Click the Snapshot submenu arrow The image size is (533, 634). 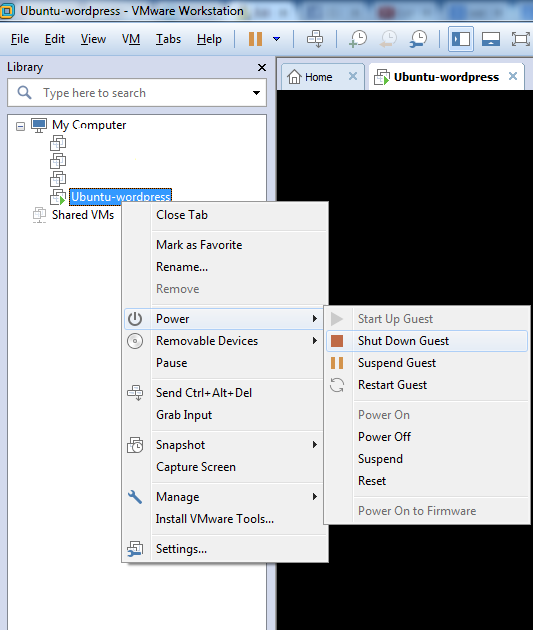tap(315, 445)
